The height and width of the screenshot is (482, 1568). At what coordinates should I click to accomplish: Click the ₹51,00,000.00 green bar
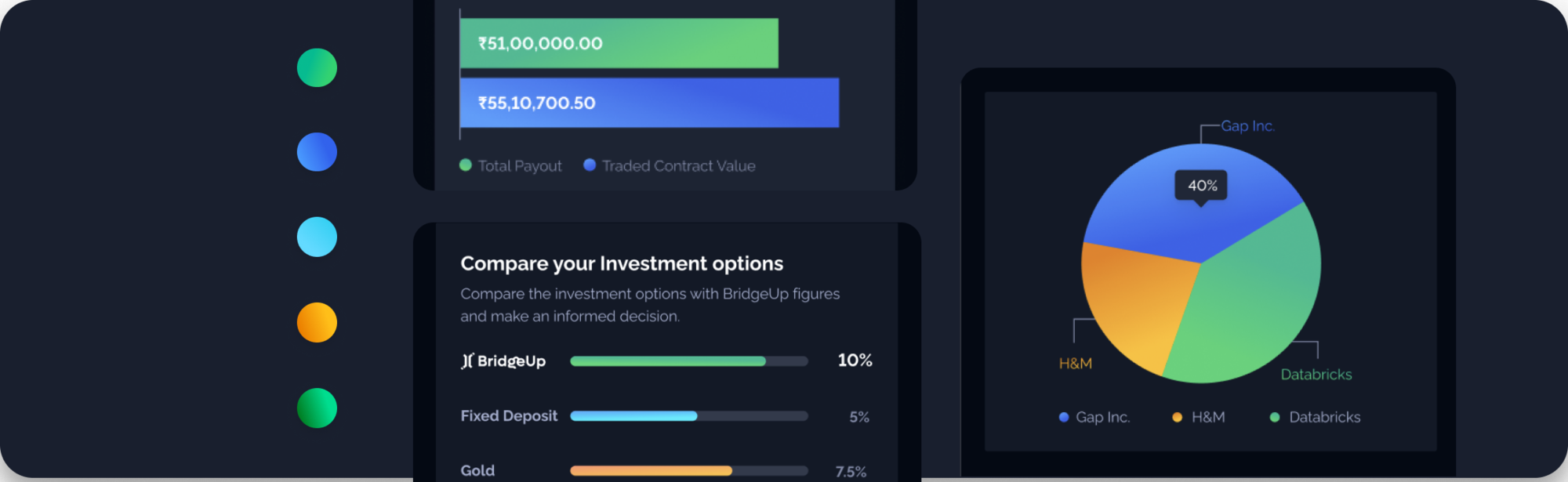click(619, 43)
